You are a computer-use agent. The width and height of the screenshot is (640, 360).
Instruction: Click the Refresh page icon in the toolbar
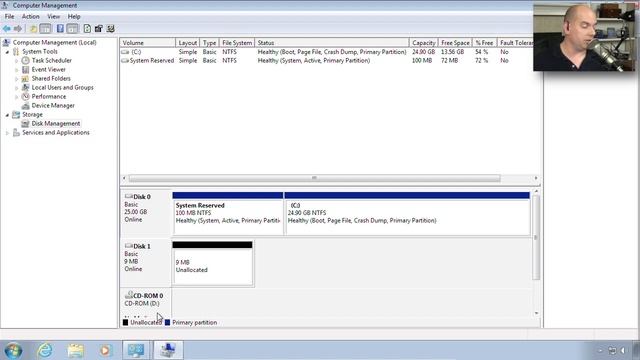tap(87, 29)
